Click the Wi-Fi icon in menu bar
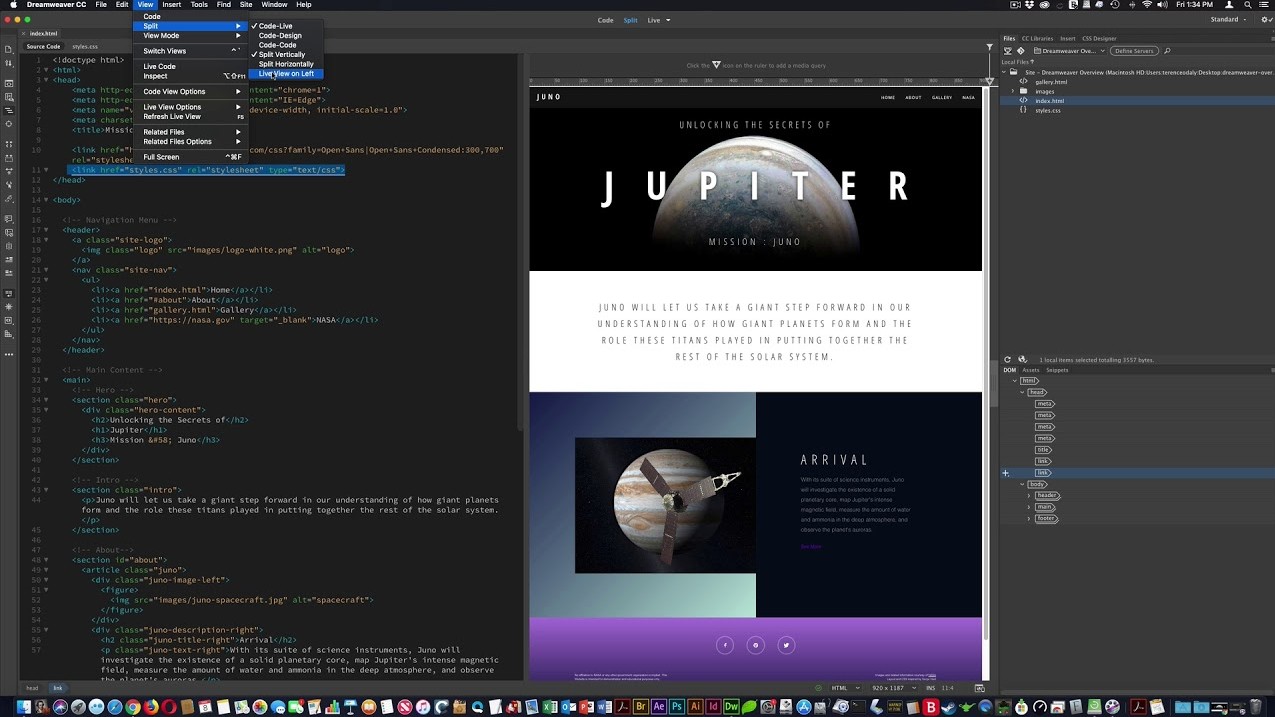 point(1147,5)
